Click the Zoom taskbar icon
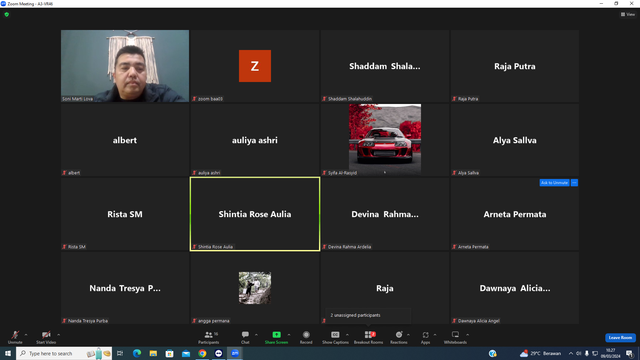The height and width of the screenshot is (360, 640). pyautogui.click(x=235, y=353)
